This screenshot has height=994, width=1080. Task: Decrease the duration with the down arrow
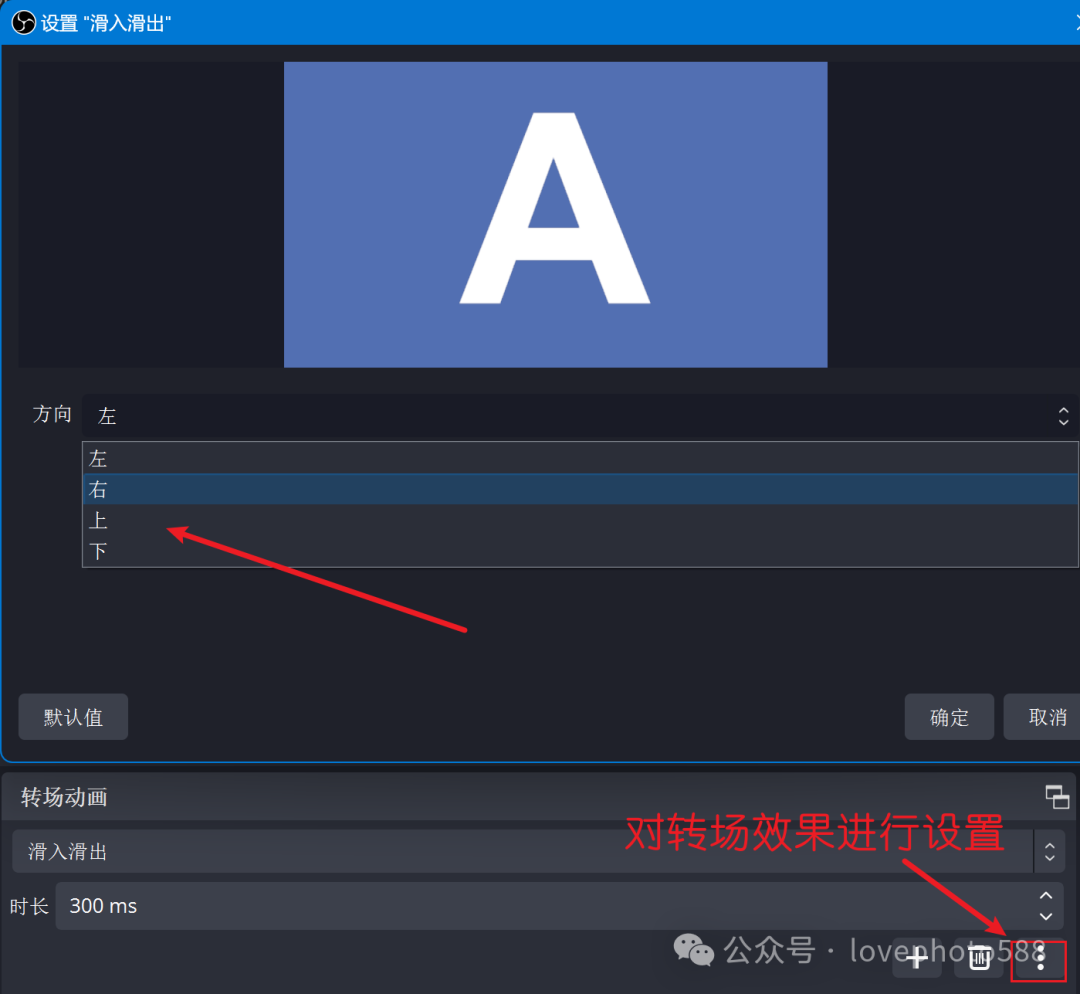tap(1046, 917)
